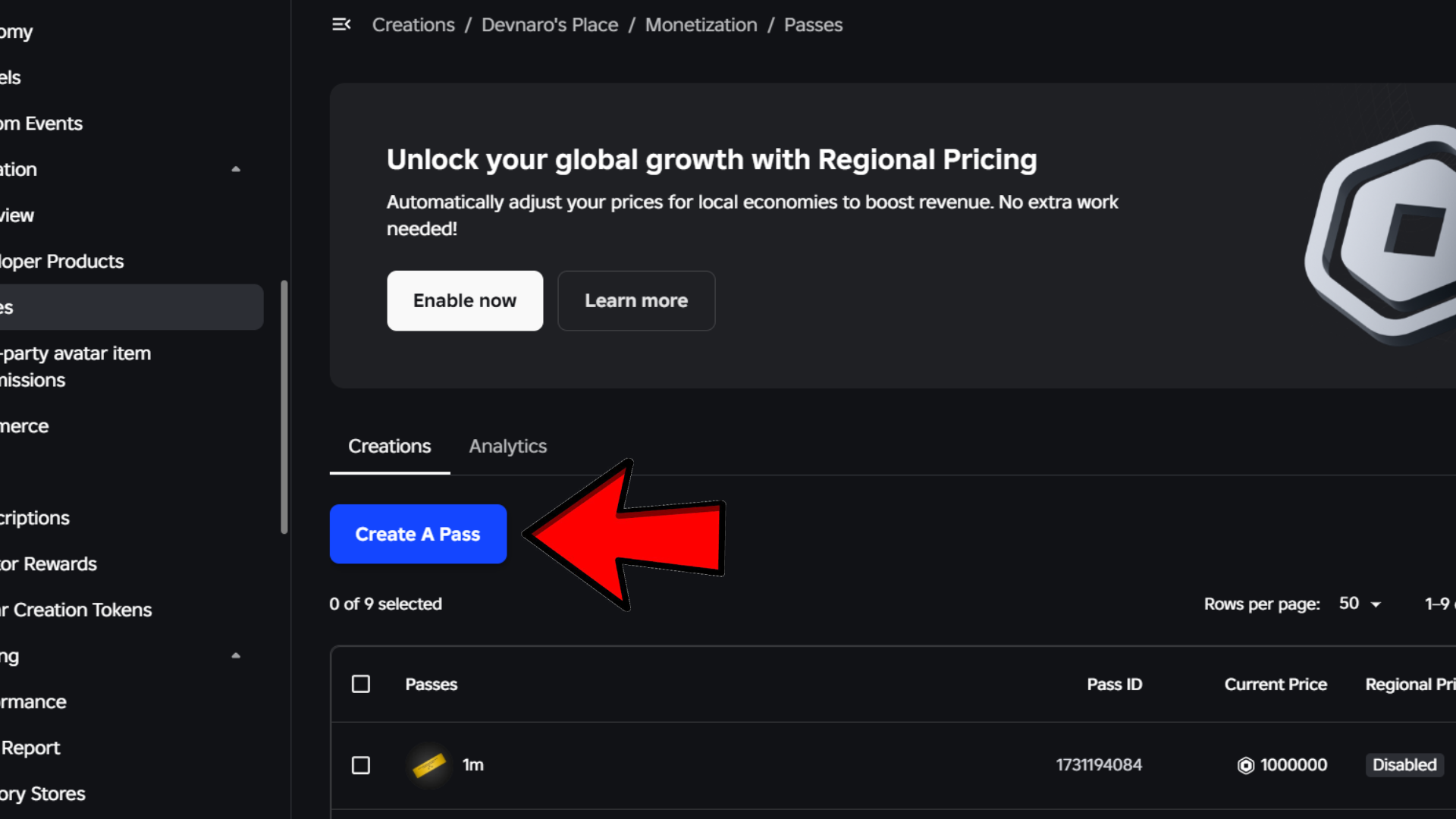The image size is (1456, 819).
Task: Open Creations in the breadcrumb
Action: 413,25
